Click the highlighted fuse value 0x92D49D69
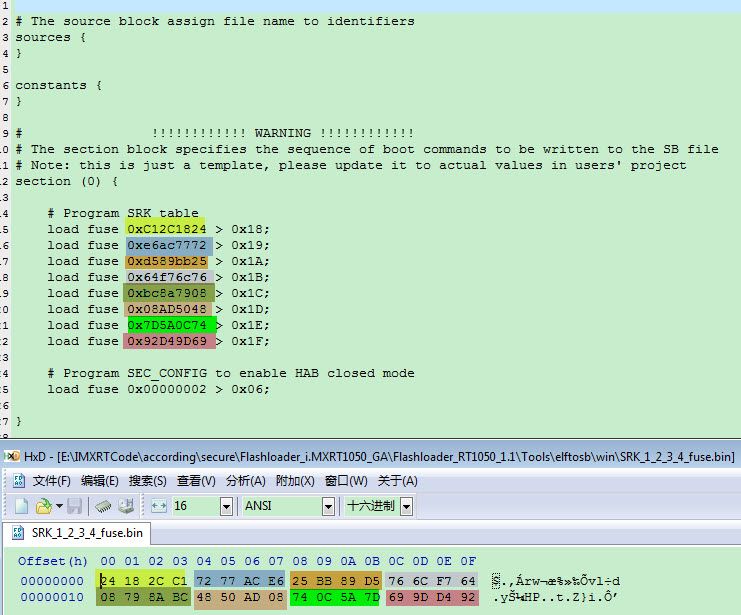Image resolution: width=741 pixels, height=615 pixels. click(166, 341)
